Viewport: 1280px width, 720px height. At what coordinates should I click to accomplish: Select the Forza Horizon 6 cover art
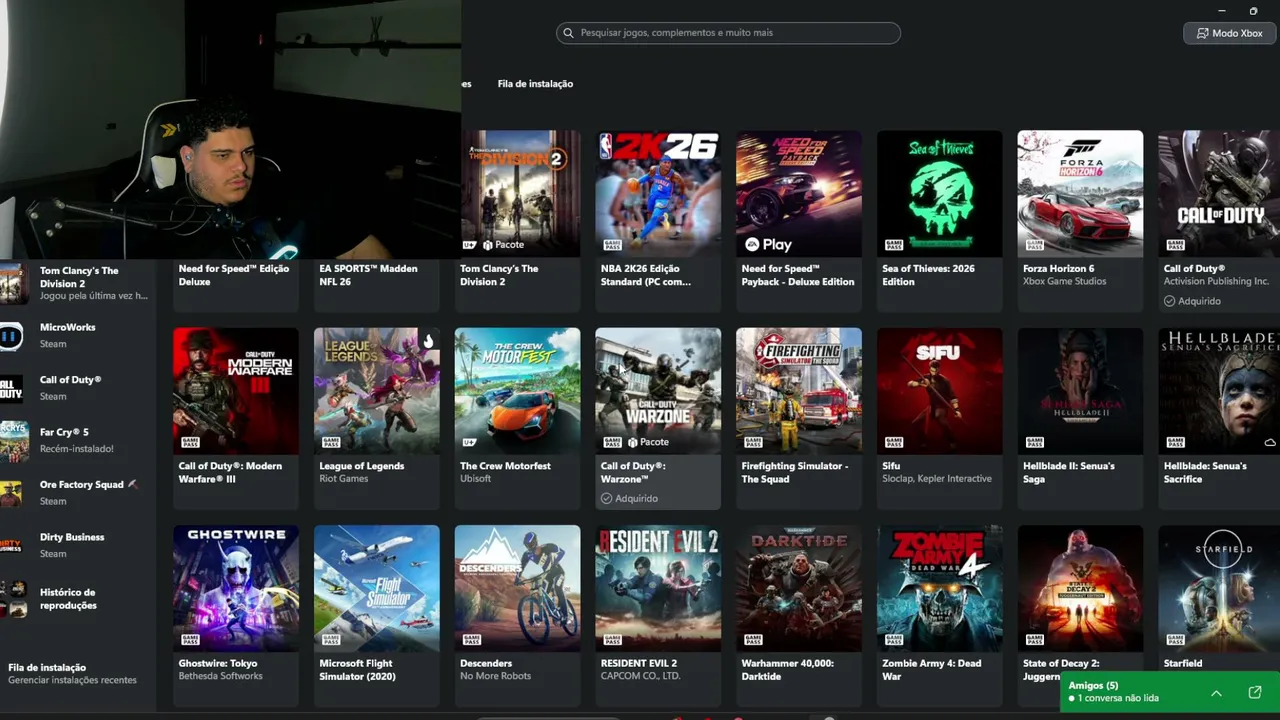(x=1080, y=193)
